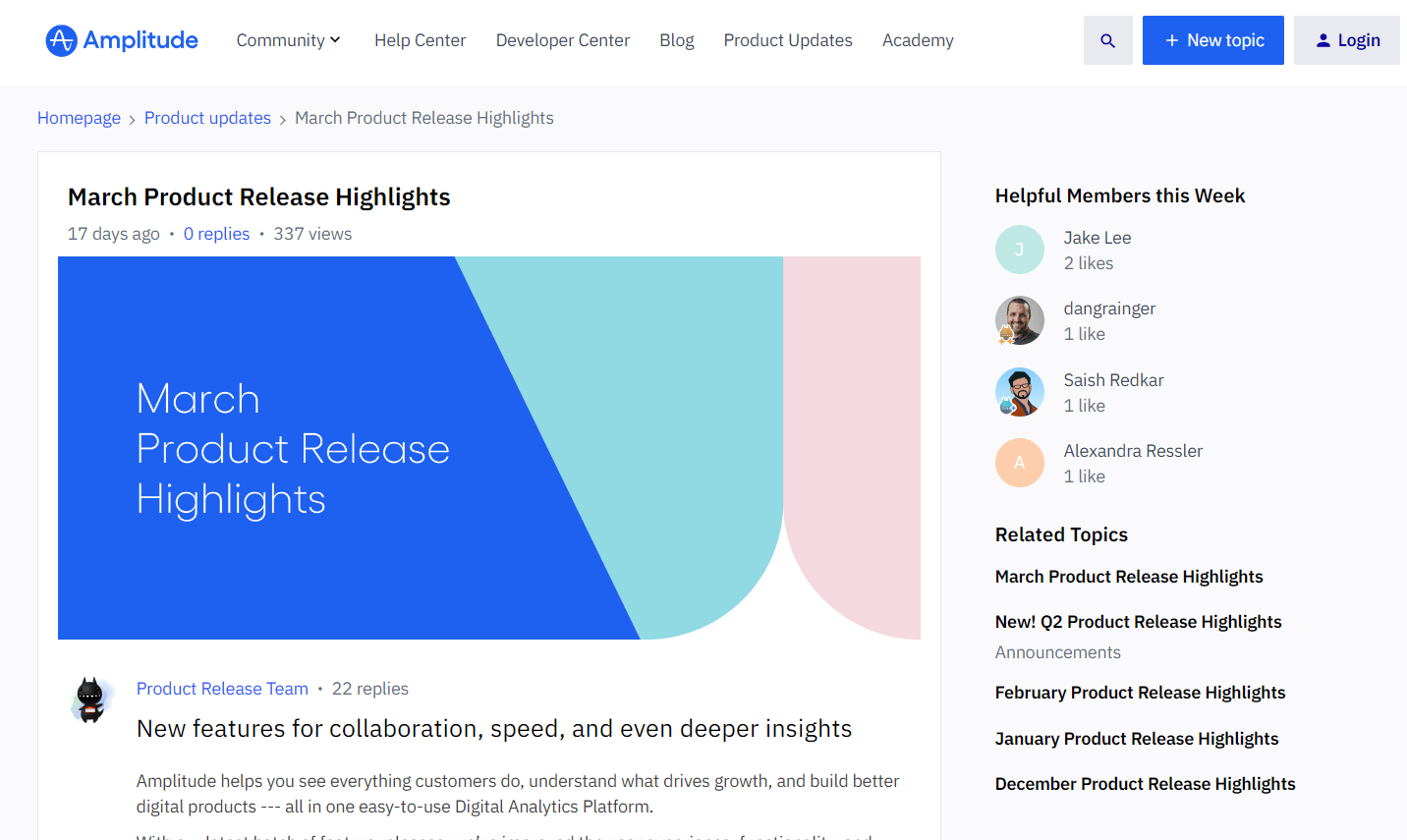Click the Product Release Team avatar
This screenshot has height=840, width=1407.
pyautogui.click(x=91, y=700)
